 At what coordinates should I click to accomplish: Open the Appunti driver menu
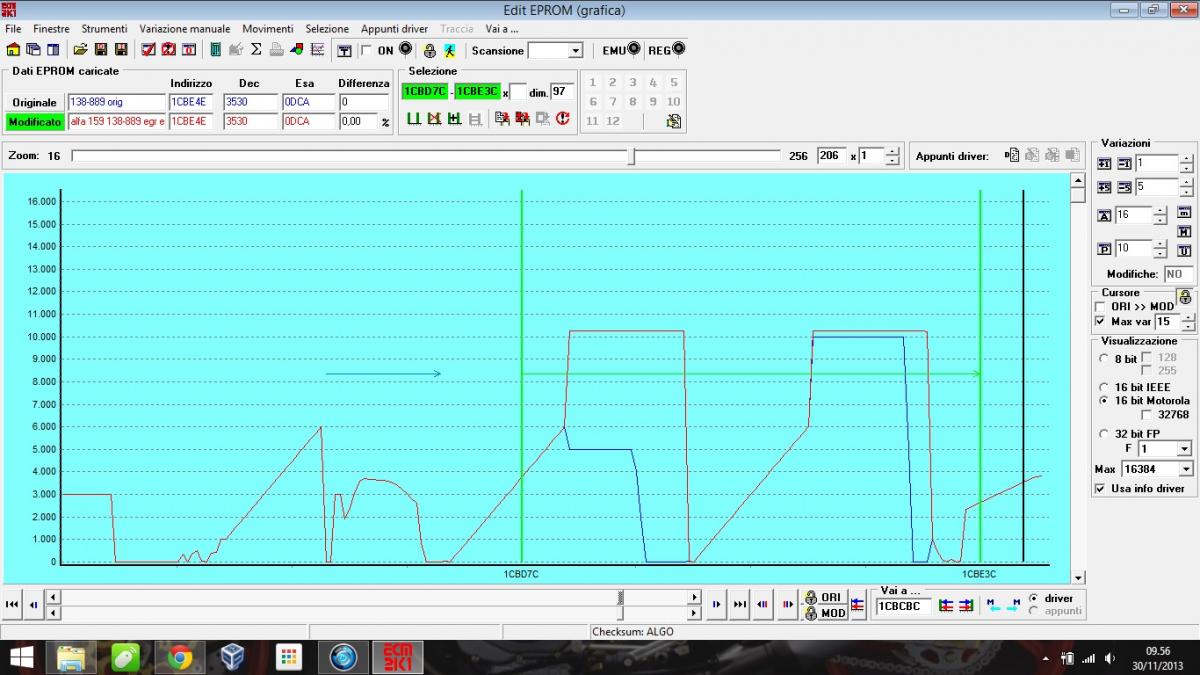(x=394, y=29)
